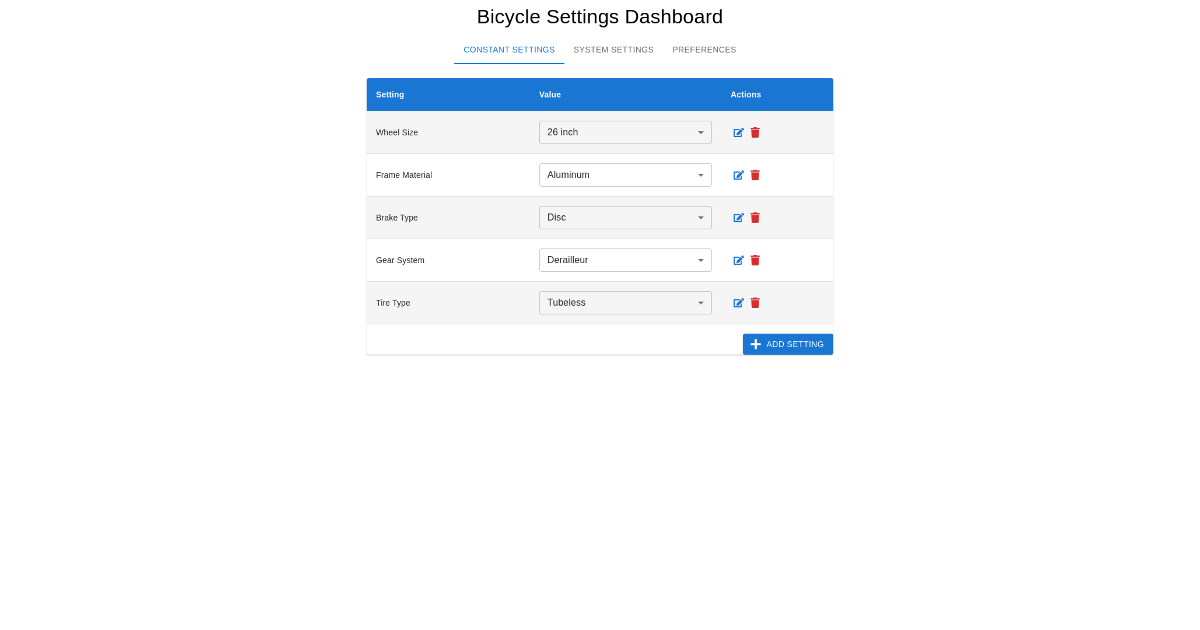The height and width of the screenshot is (630, 1200).
Task: Expand the Frame Material Aluminum dropdown
Action: coord(625,175)
